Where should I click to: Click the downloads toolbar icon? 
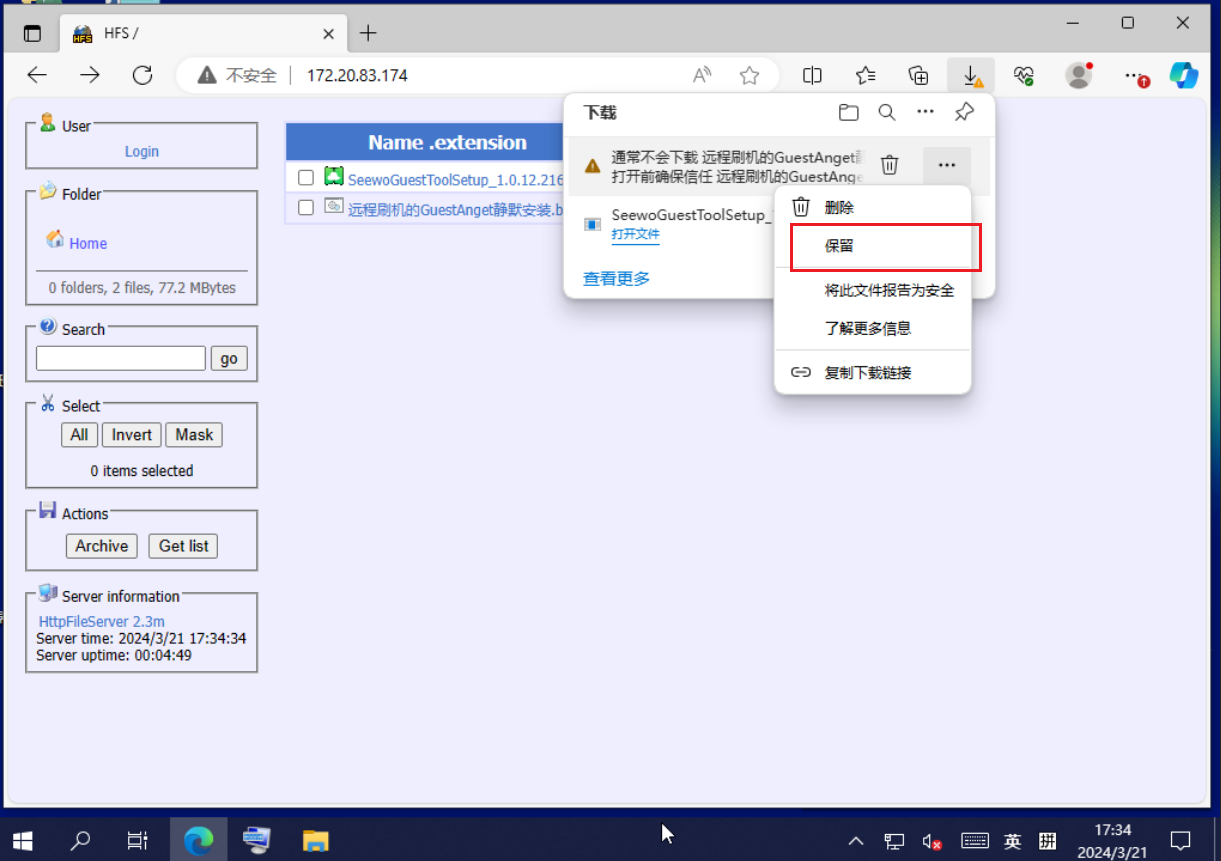(971, 75)
